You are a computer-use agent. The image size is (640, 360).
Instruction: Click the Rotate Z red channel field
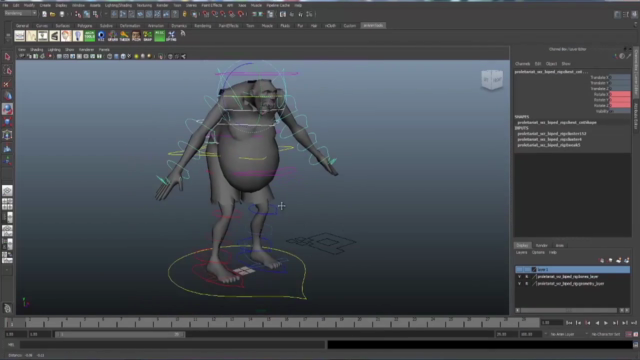pos(620,105)
